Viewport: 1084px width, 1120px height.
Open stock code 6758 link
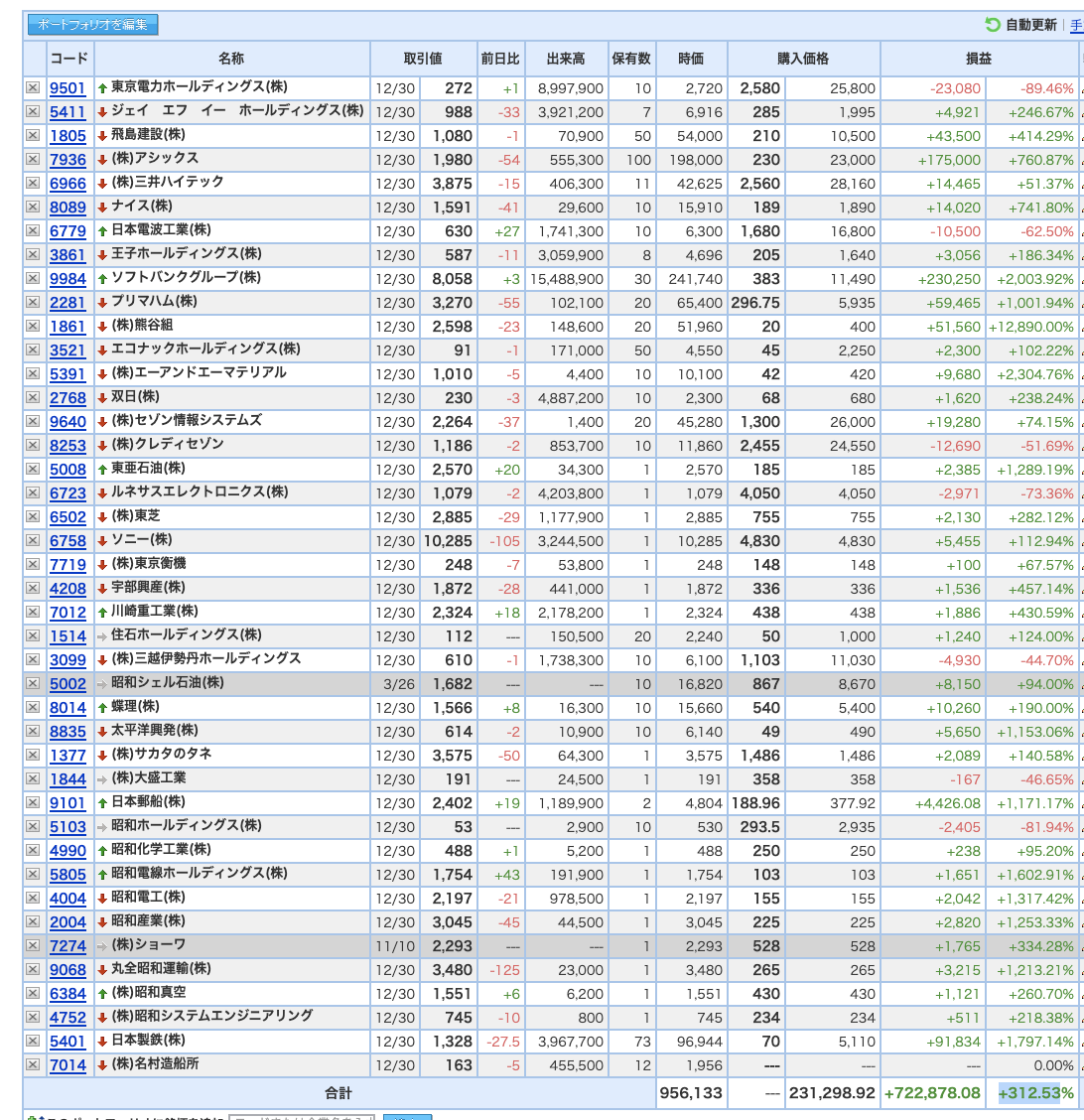(68, 541)
